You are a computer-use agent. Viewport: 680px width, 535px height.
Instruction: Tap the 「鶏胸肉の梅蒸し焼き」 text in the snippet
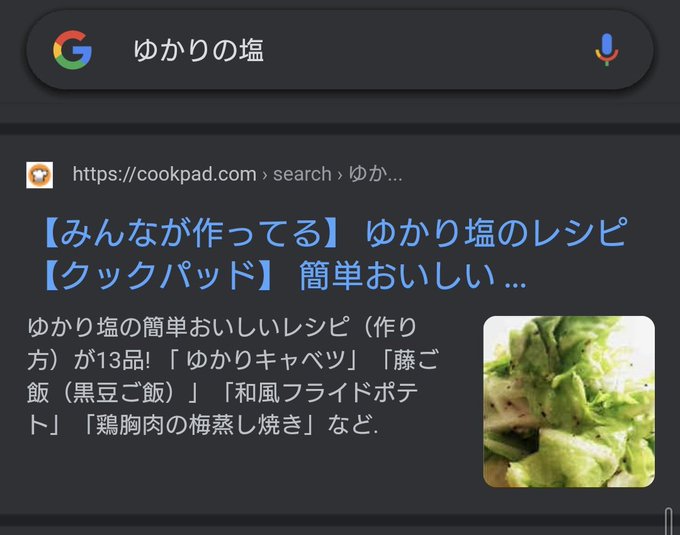pyautogui.click(x=199, y=425)
